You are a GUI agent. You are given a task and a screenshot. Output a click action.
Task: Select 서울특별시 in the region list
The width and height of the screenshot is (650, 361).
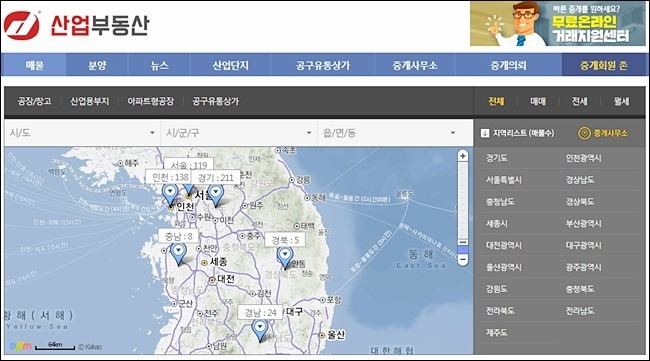tap(503, 180)
